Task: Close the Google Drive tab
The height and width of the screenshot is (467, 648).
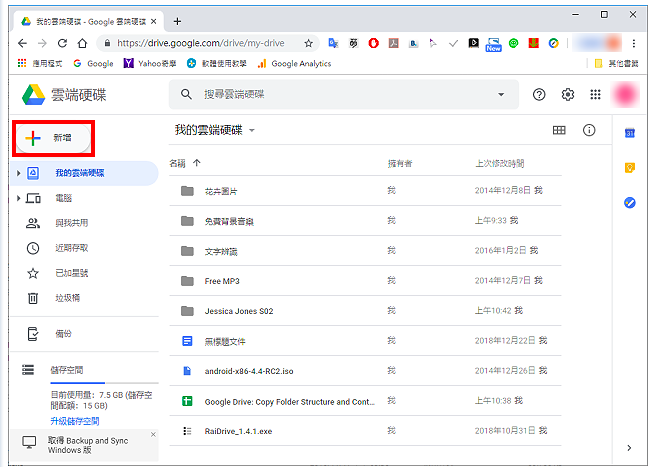Action: 154,21
